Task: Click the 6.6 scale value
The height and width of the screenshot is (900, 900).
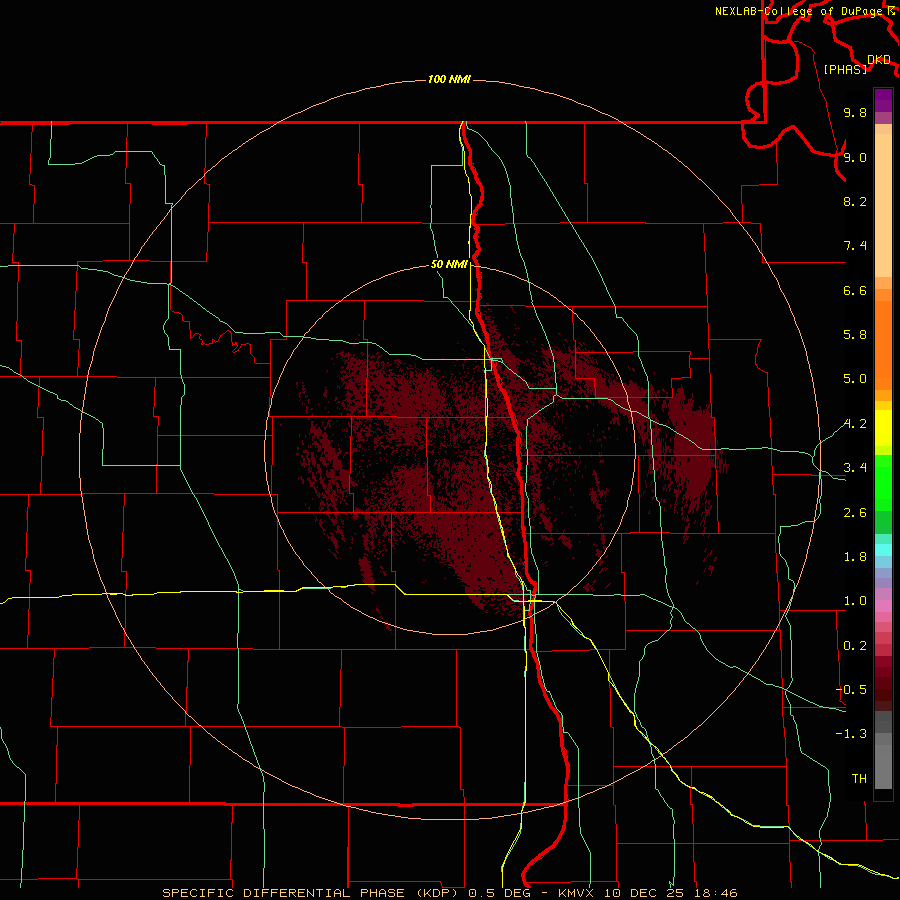Action: pyautogui.click(x=855, y=290)
